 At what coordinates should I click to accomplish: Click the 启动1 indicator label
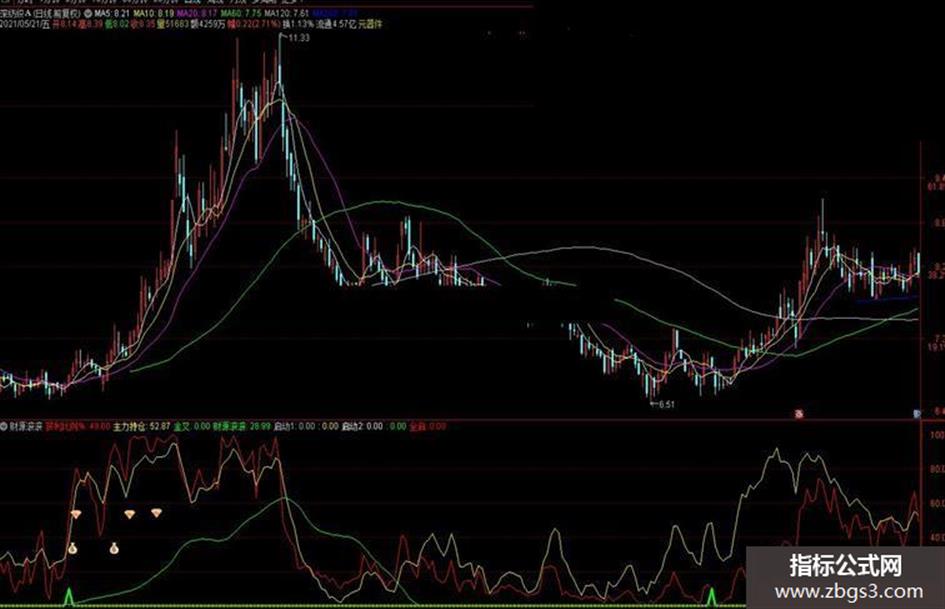pyautogui.click(x=285, y=426)
